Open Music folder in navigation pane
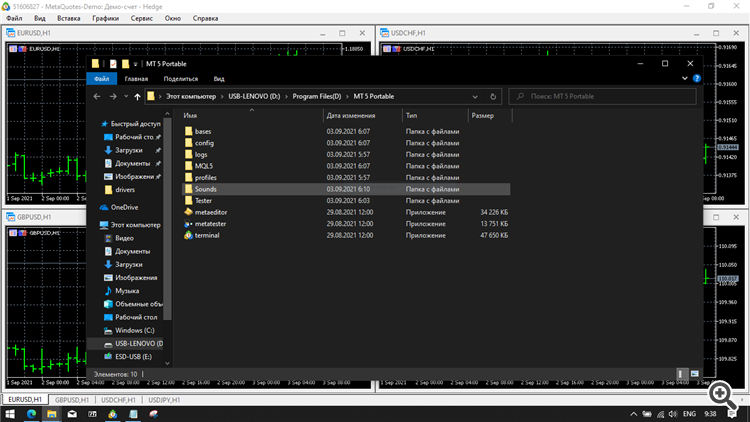Image resolution: width=750 pixels, height=422 pixels. pyautogui.click(x=127, y=290)
